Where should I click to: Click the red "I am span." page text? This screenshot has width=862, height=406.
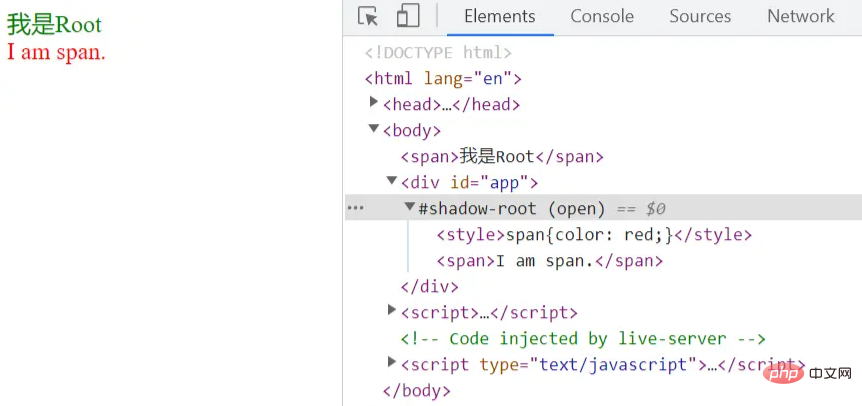point(56,53)
